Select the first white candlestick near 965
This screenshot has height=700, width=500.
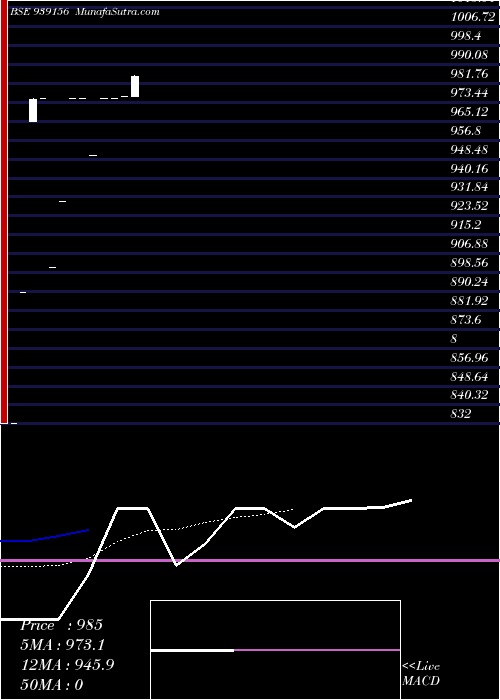[x=33, y=110]
